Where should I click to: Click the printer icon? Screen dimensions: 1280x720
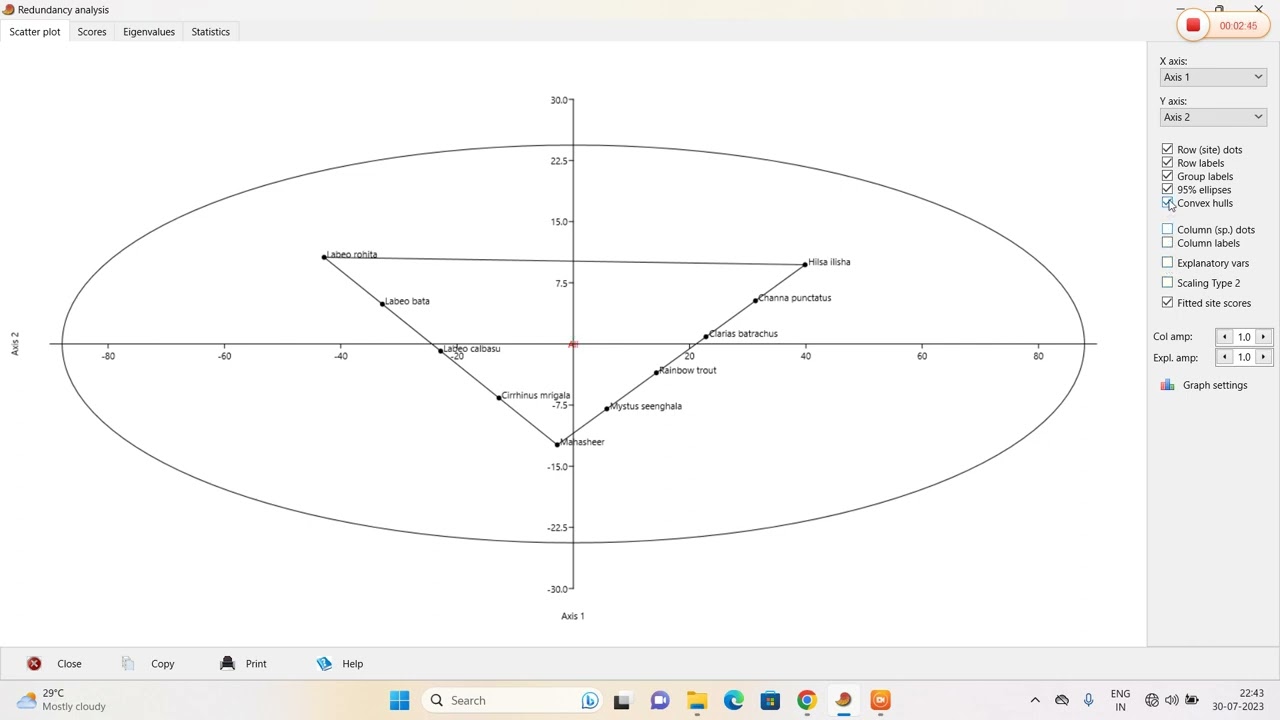[227, 664]
